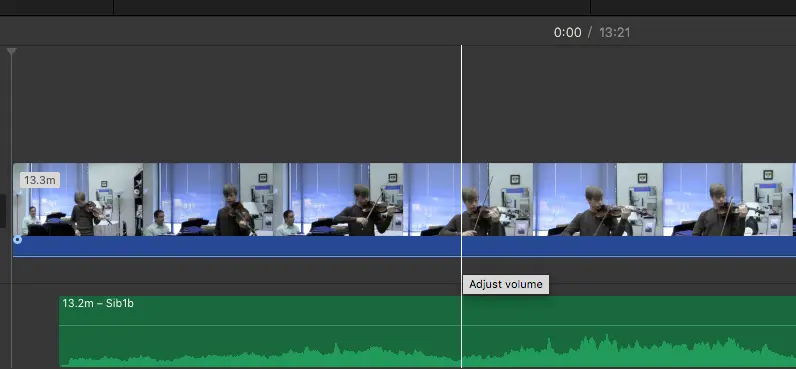
Task: Click the empty timeline area above the video clip
Action: 234,104
